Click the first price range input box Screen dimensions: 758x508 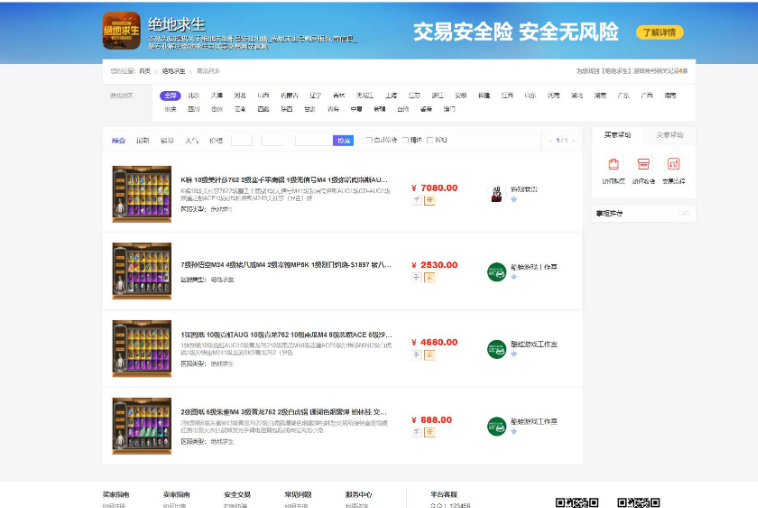pos(241,140)
